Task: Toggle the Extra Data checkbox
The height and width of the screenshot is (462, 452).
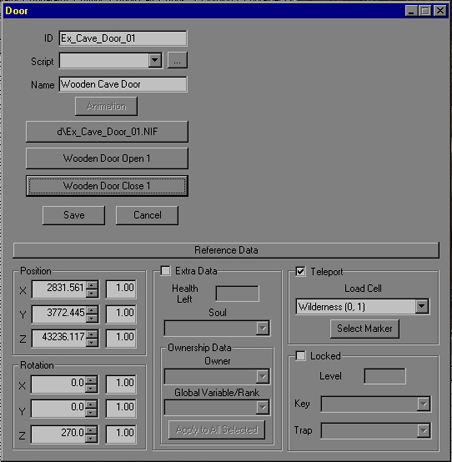Action: pos(165,270)
